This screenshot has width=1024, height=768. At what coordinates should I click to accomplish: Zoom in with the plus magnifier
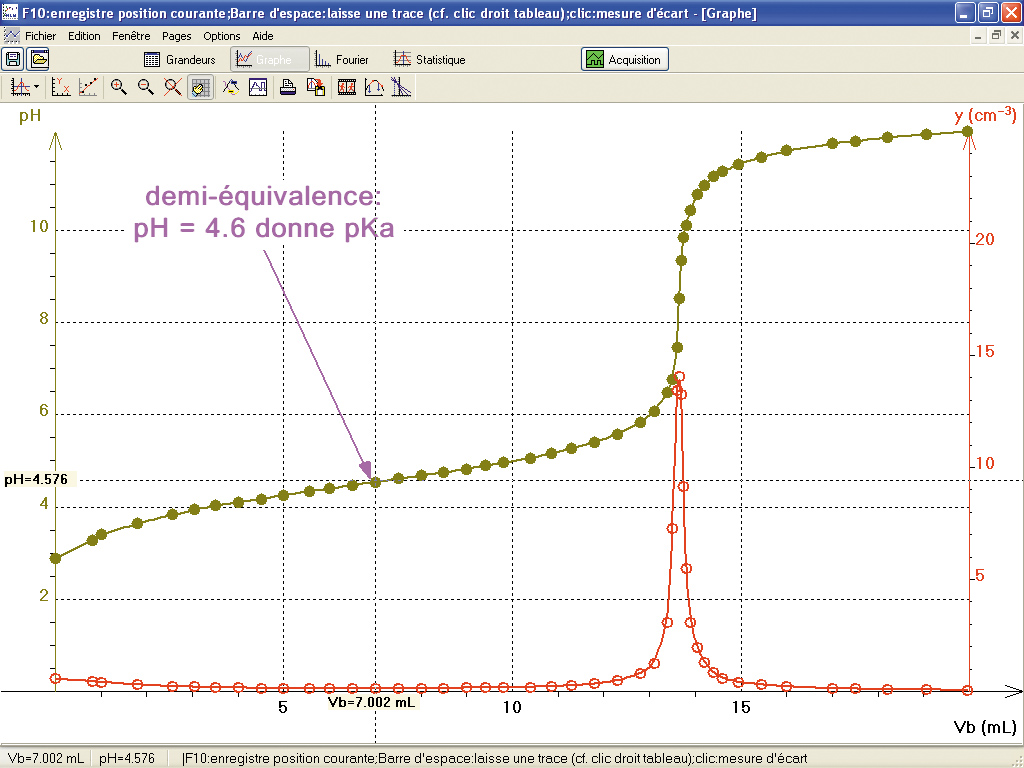tap(118, 87)
